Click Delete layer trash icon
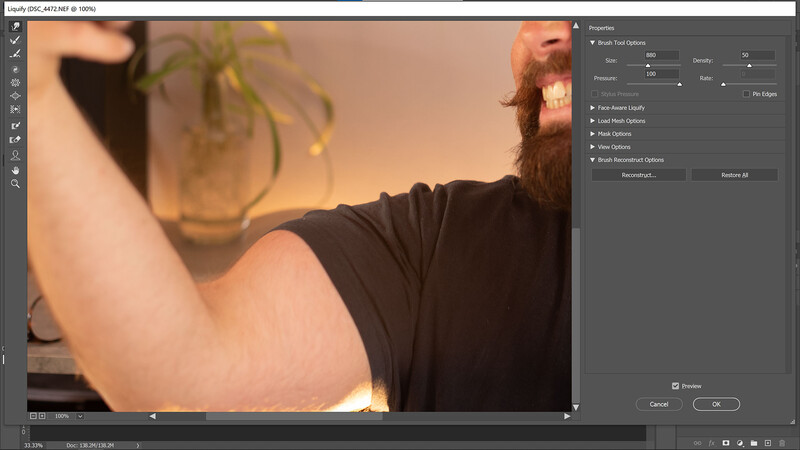800x450 pixels. point(782,443)
